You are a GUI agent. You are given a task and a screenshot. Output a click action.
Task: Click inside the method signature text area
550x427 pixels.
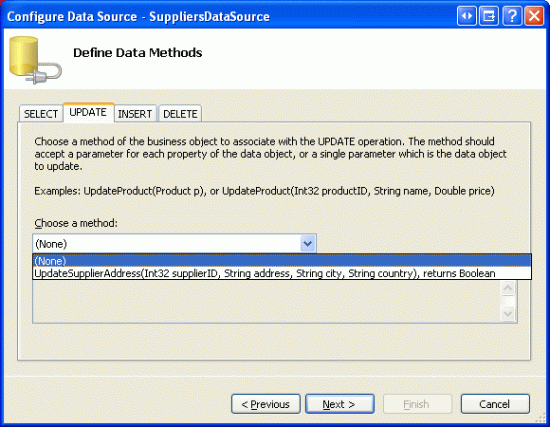click(x=267, y=301)
